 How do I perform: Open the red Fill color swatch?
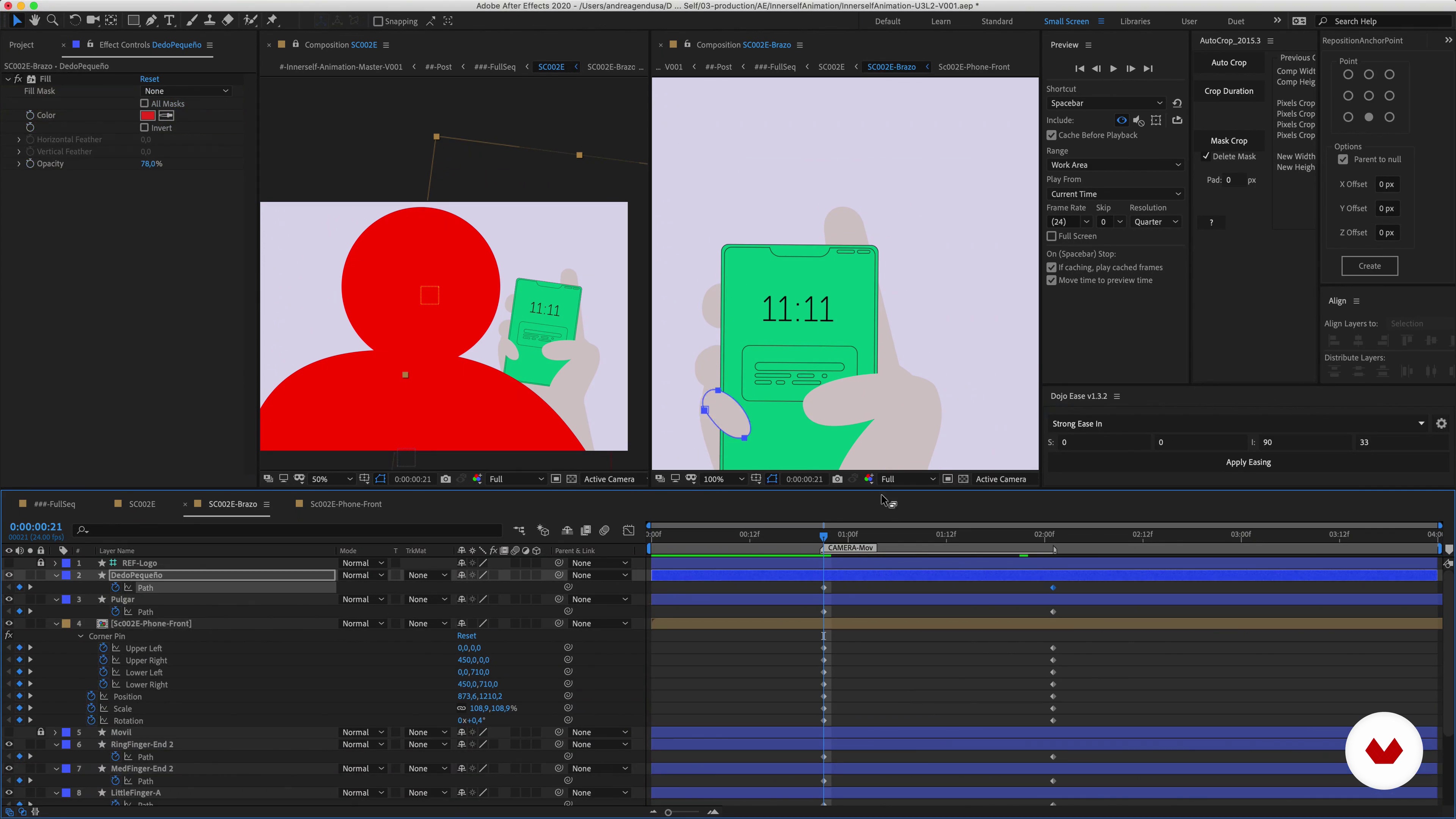tap(147, 115)
